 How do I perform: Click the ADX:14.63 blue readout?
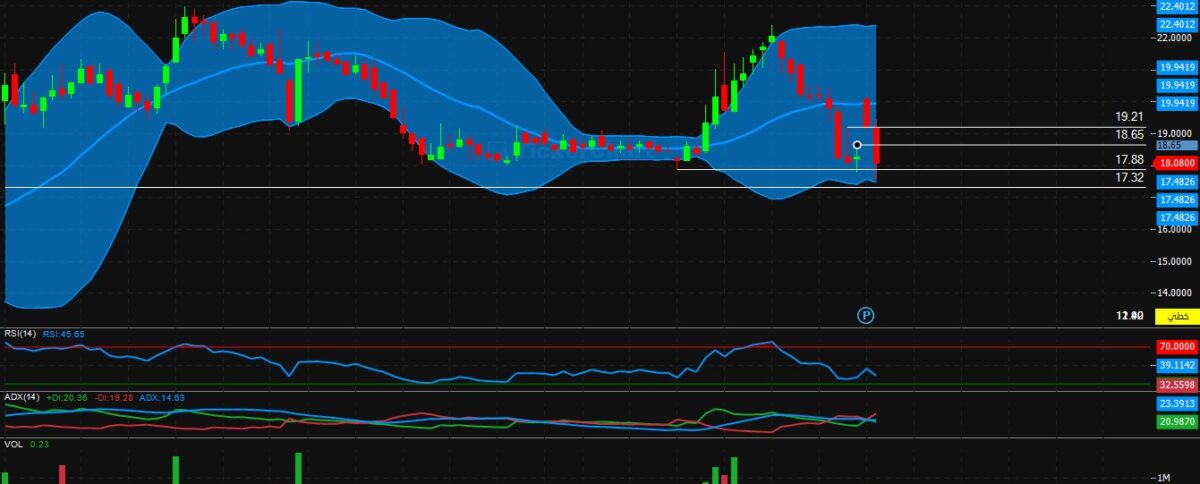click(161, 397)
